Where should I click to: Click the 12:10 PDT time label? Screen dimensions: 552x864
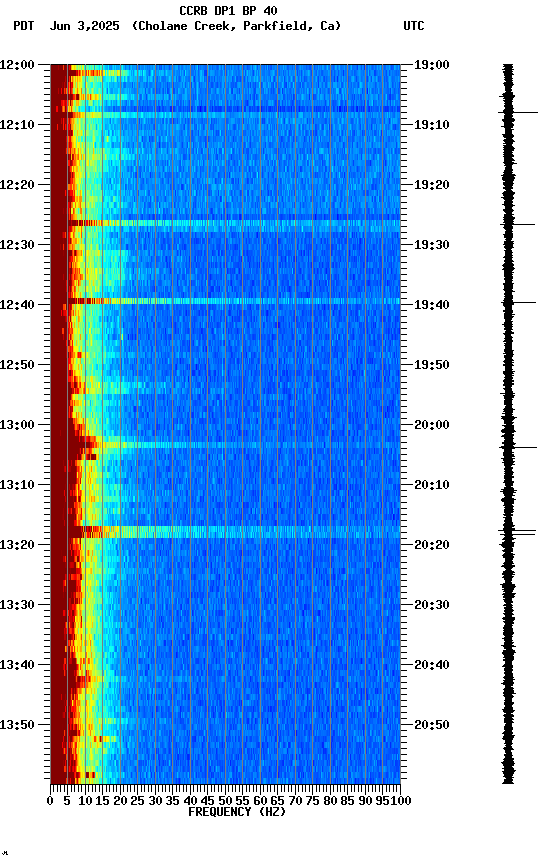click(17, 125)
